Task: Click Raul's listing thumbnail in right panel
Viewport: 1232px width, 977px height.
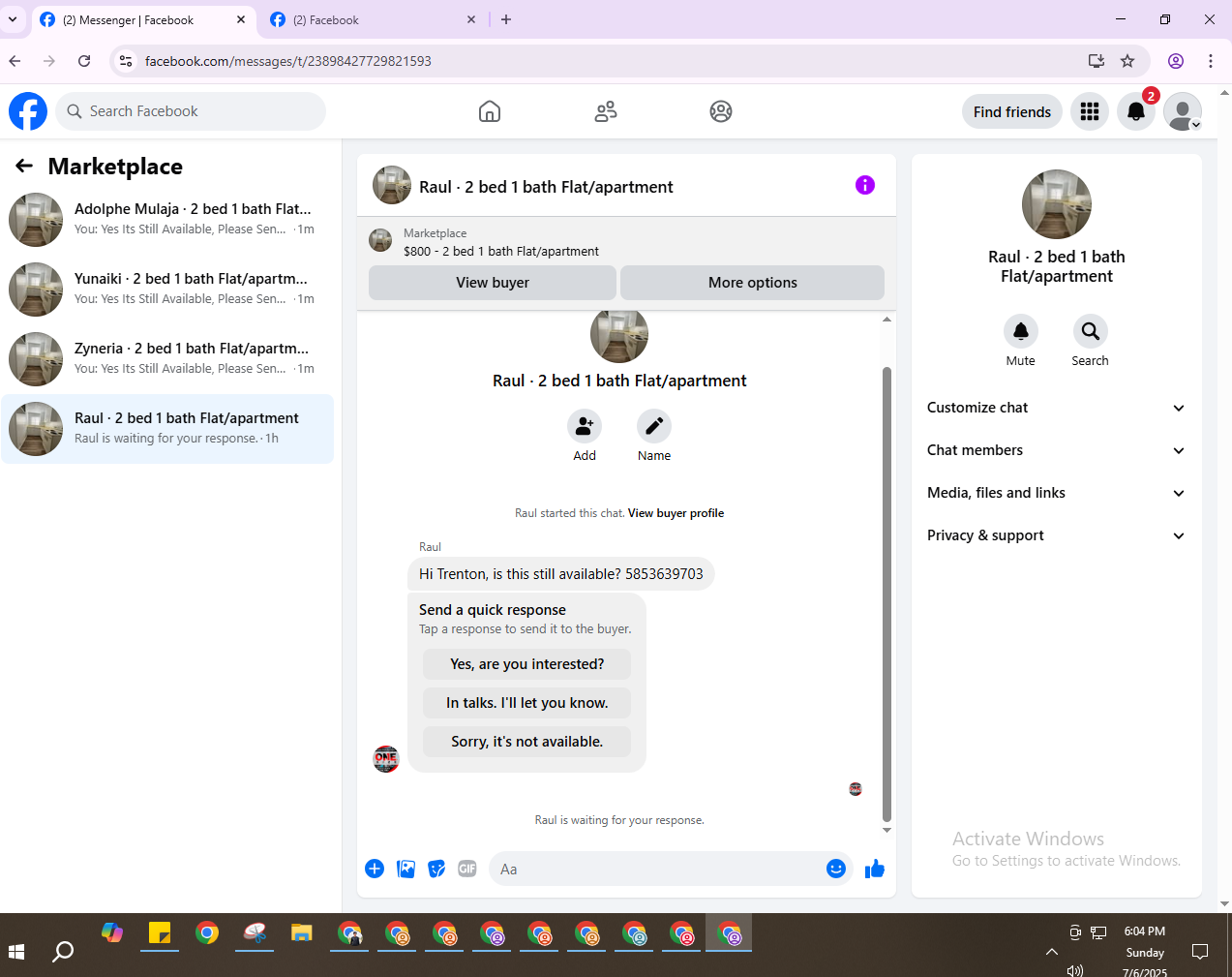Action: pyautogui.click(x=1057, y=204)
